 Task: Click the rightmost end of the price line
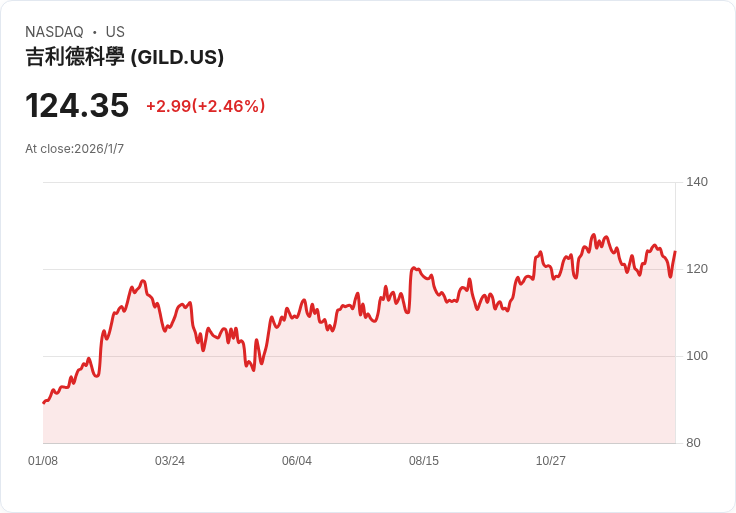(x=675, y=252)
